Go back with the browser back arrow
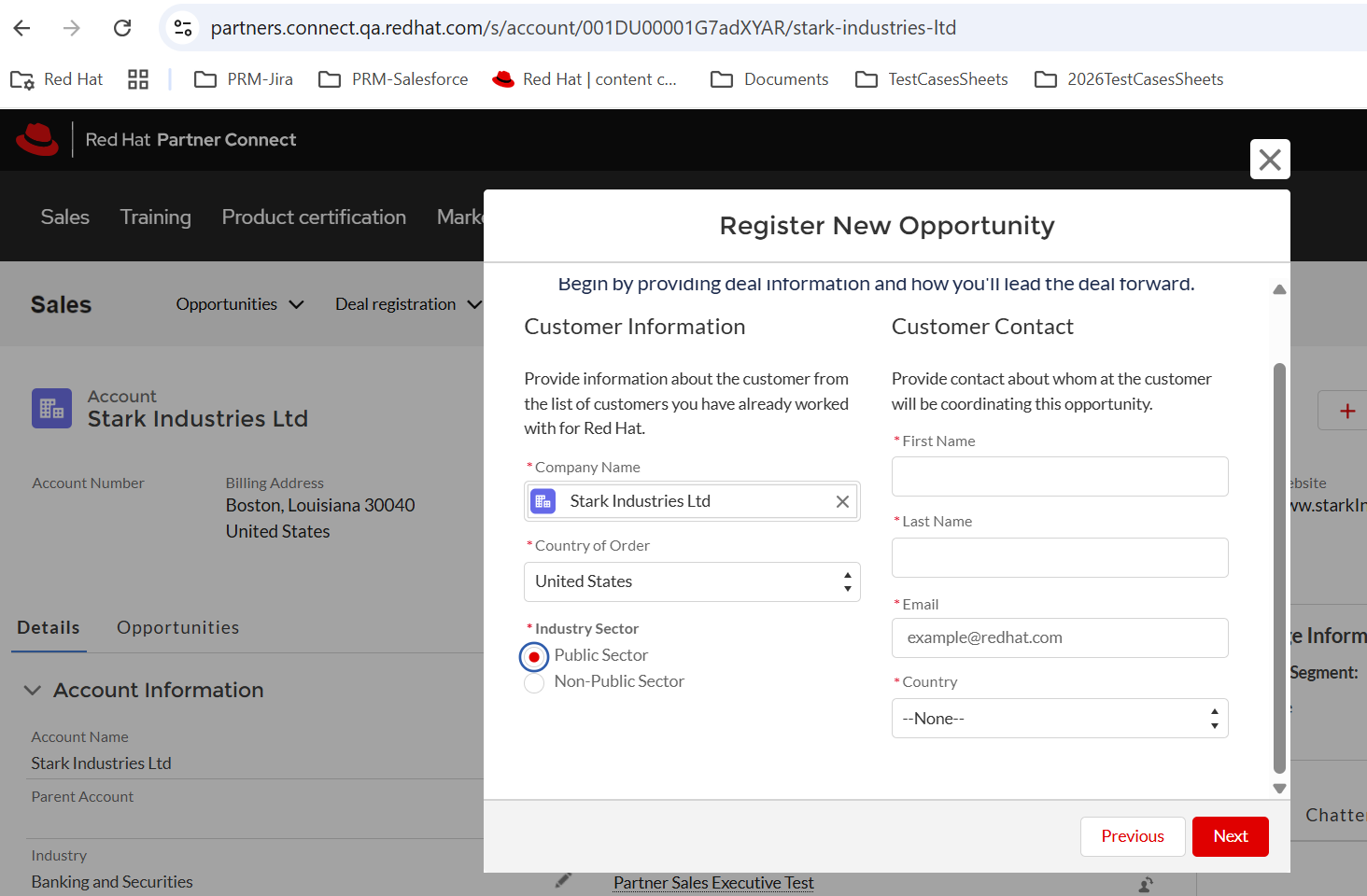Viewport: 1367px width, 896px height. tap(22, 28)
